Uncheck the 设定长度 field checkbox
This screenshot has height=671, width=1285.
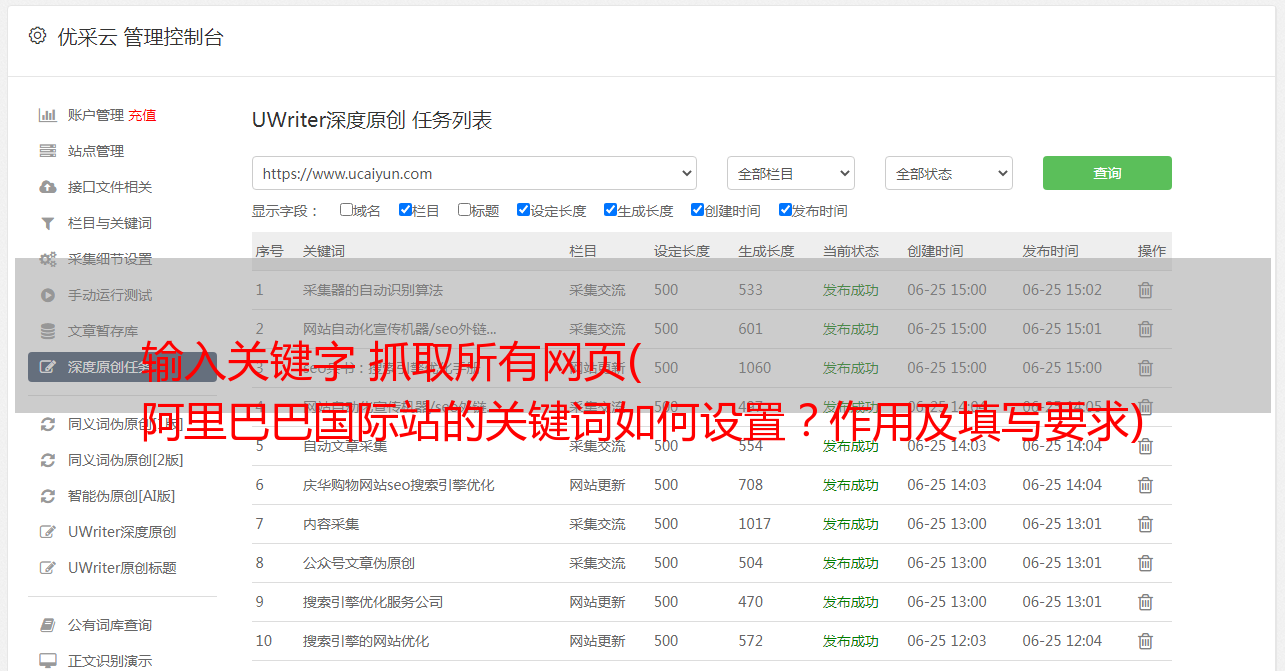coord(523,210)
